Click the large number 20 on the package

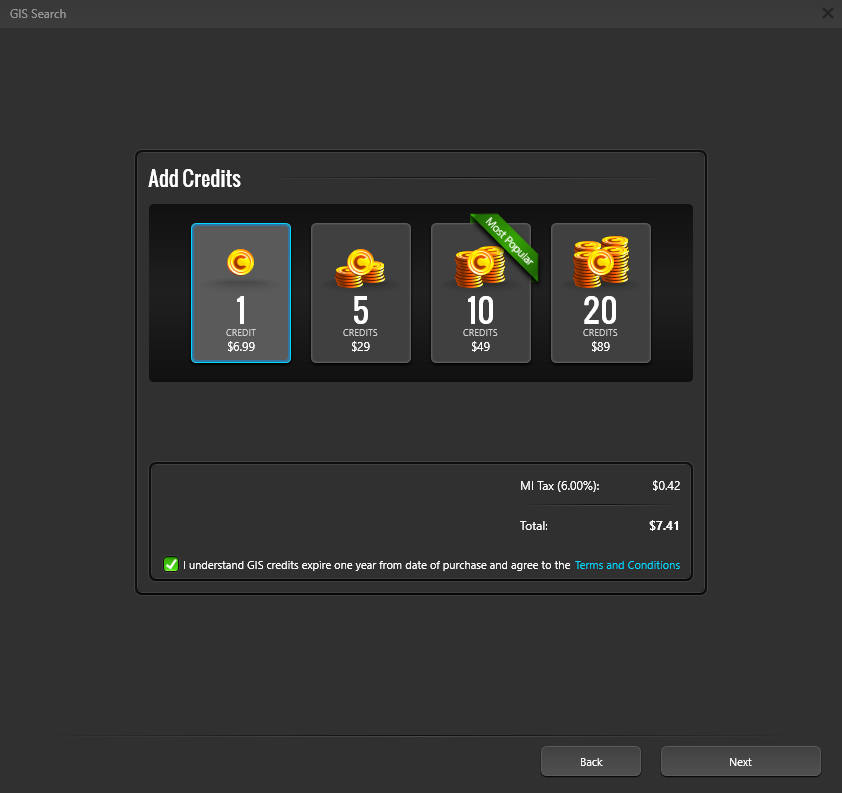click(600, 311)
